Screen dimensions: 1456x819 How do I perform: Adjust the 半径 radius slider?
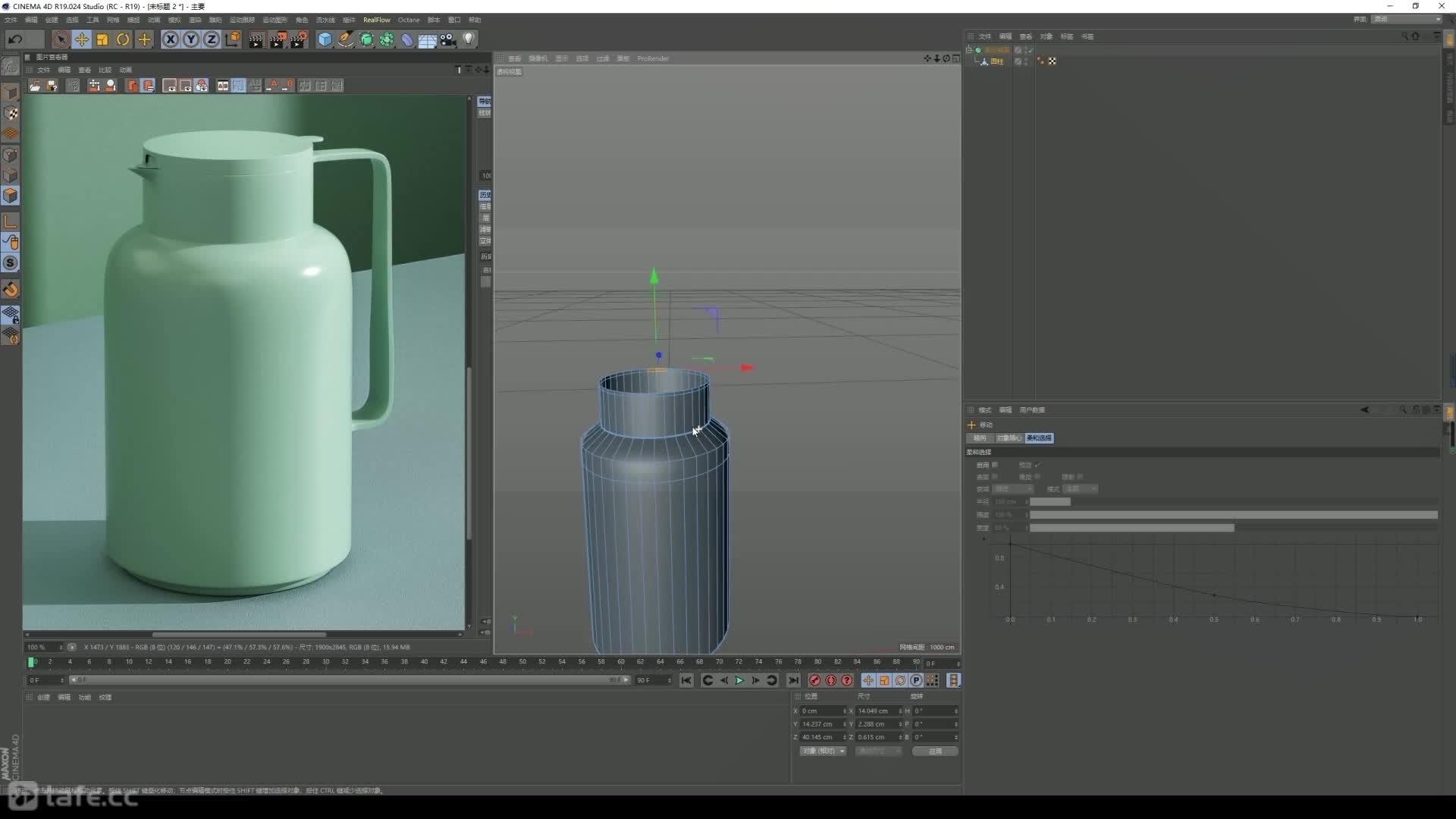tap(1233, 502)
